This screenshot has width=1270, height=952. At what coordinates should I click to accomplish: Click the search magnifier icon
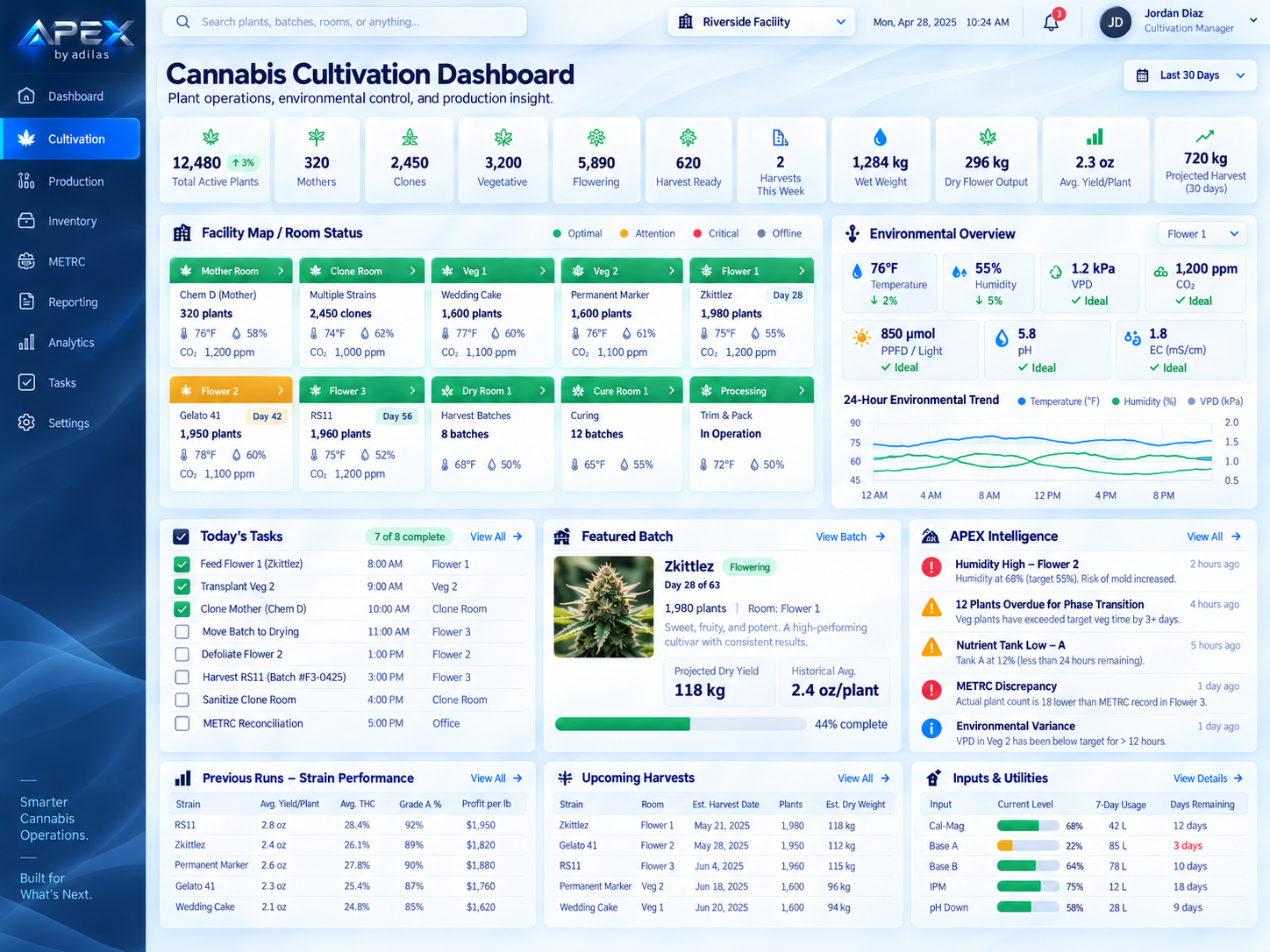click(182, 22)
